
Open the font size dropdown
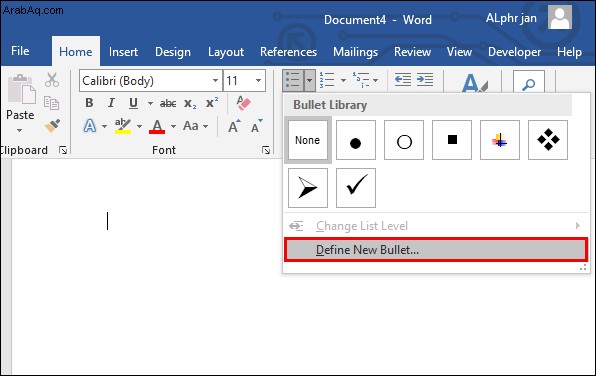click(258, 81)
